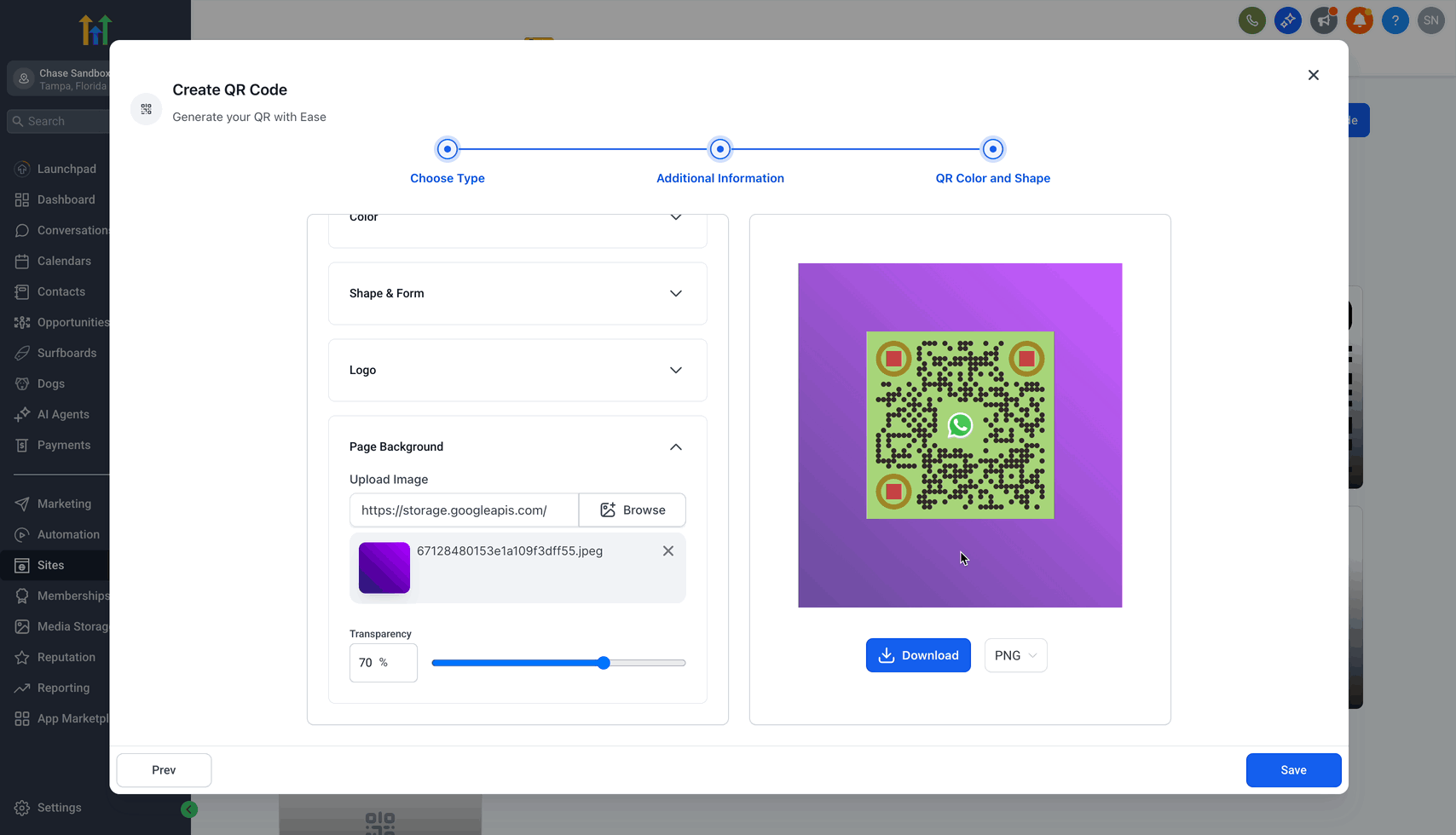Click the Payments sidebar icon

click(22, 445)
